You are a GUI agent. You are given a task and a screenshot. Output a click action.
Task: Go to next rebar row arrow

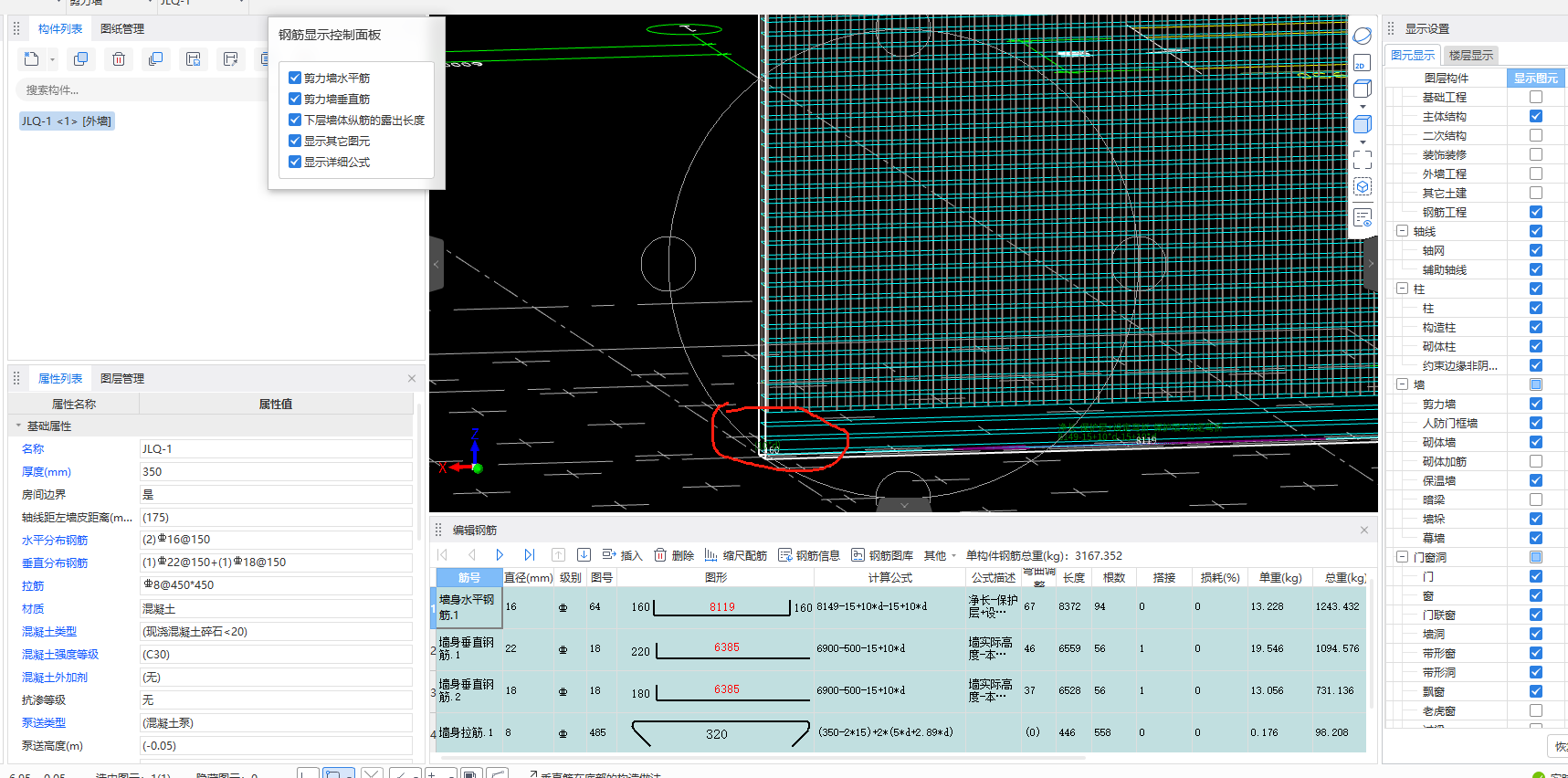click(x=500, y=555)
